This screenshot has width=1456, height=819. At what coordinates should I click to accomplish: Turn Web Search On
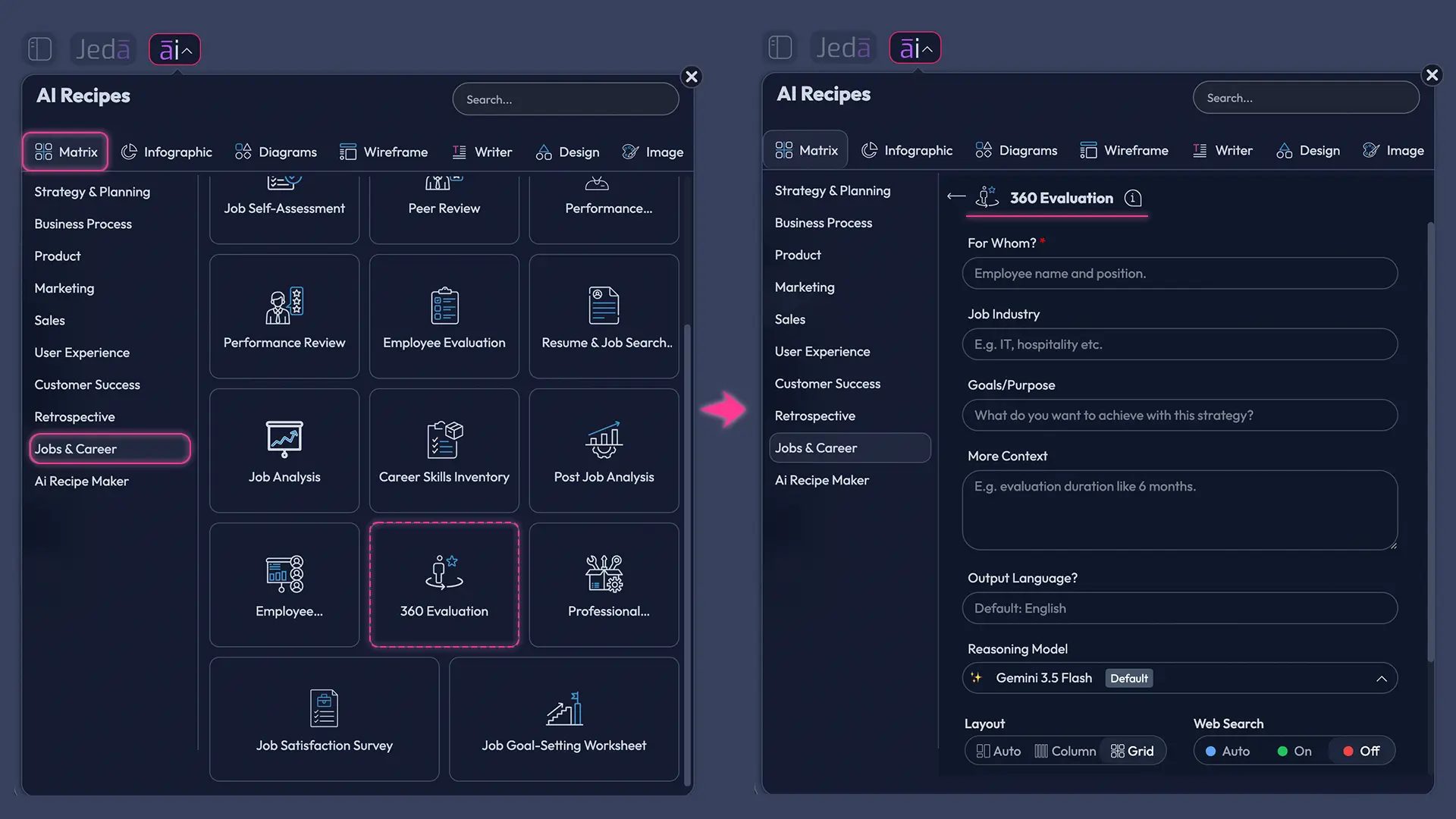pos(1294,751)
